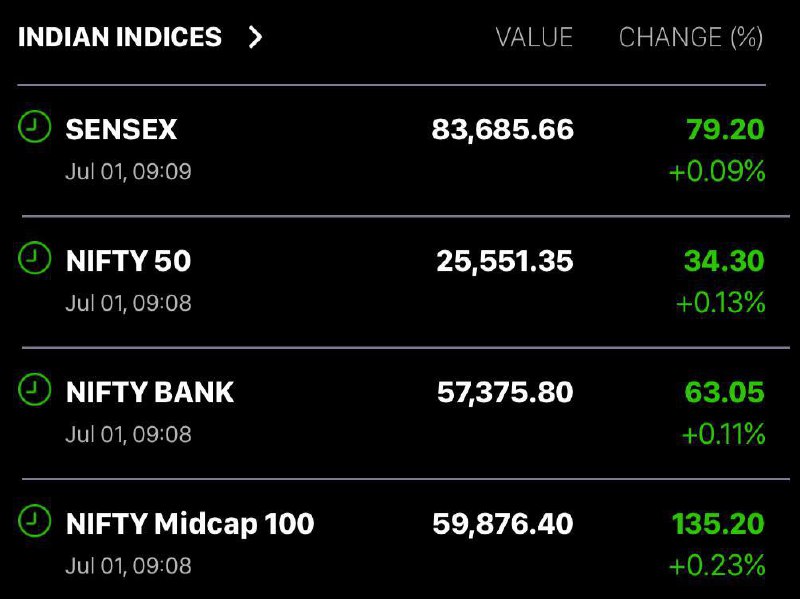Image resolution: width=800 pixels, height=599 pixels.
Task: Open the NIFTY BANK index name
Action: click(x=150, y=392)
